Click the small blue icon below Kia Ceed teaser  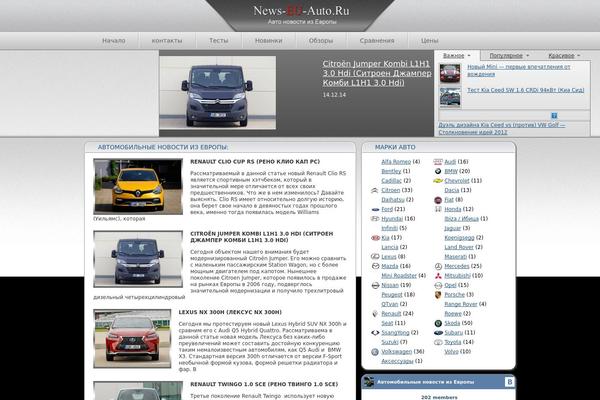554,115
